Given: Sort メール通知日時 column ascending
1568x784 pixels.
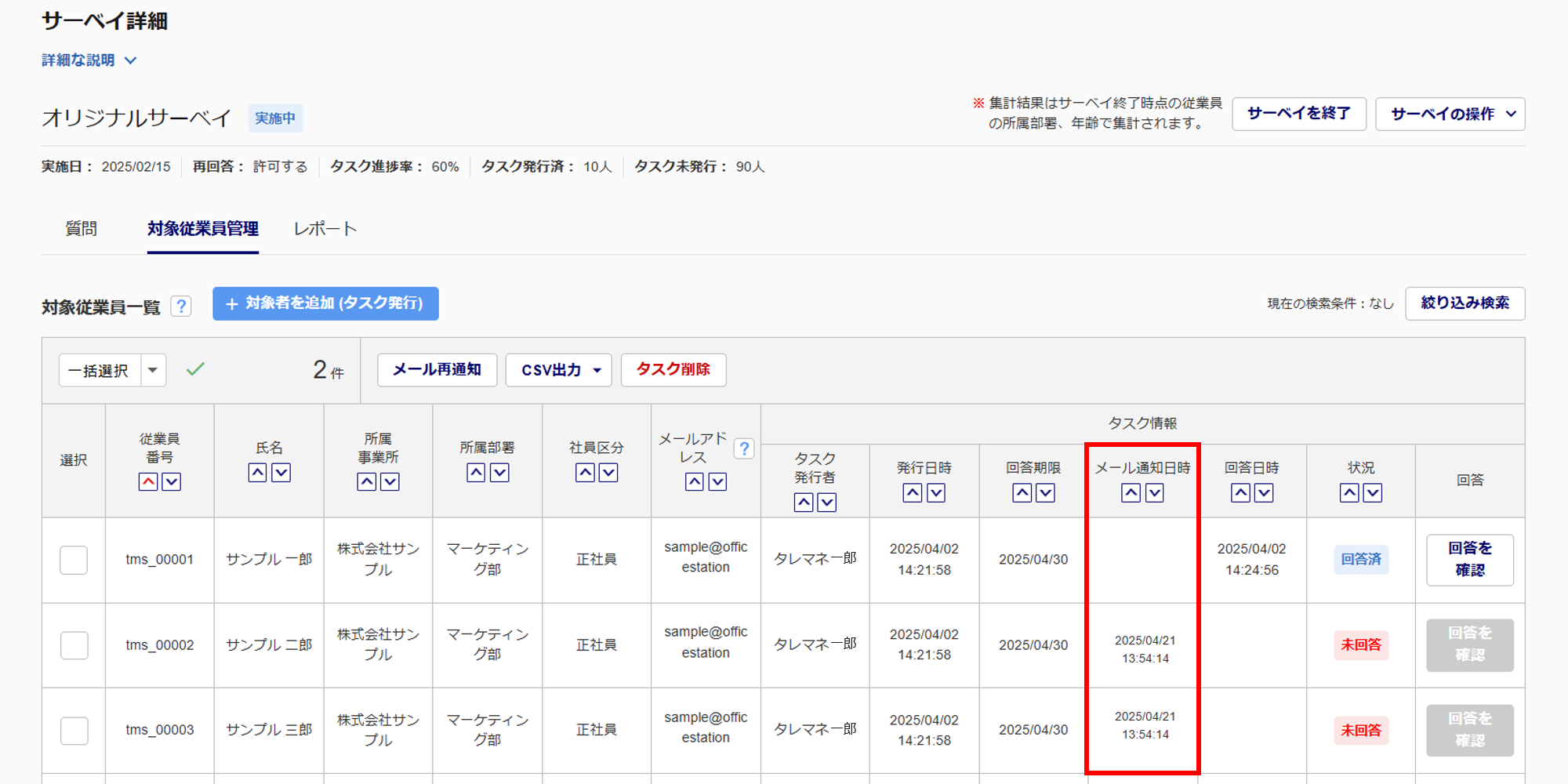Looking at the screenshot, I should click(1131, 492).
